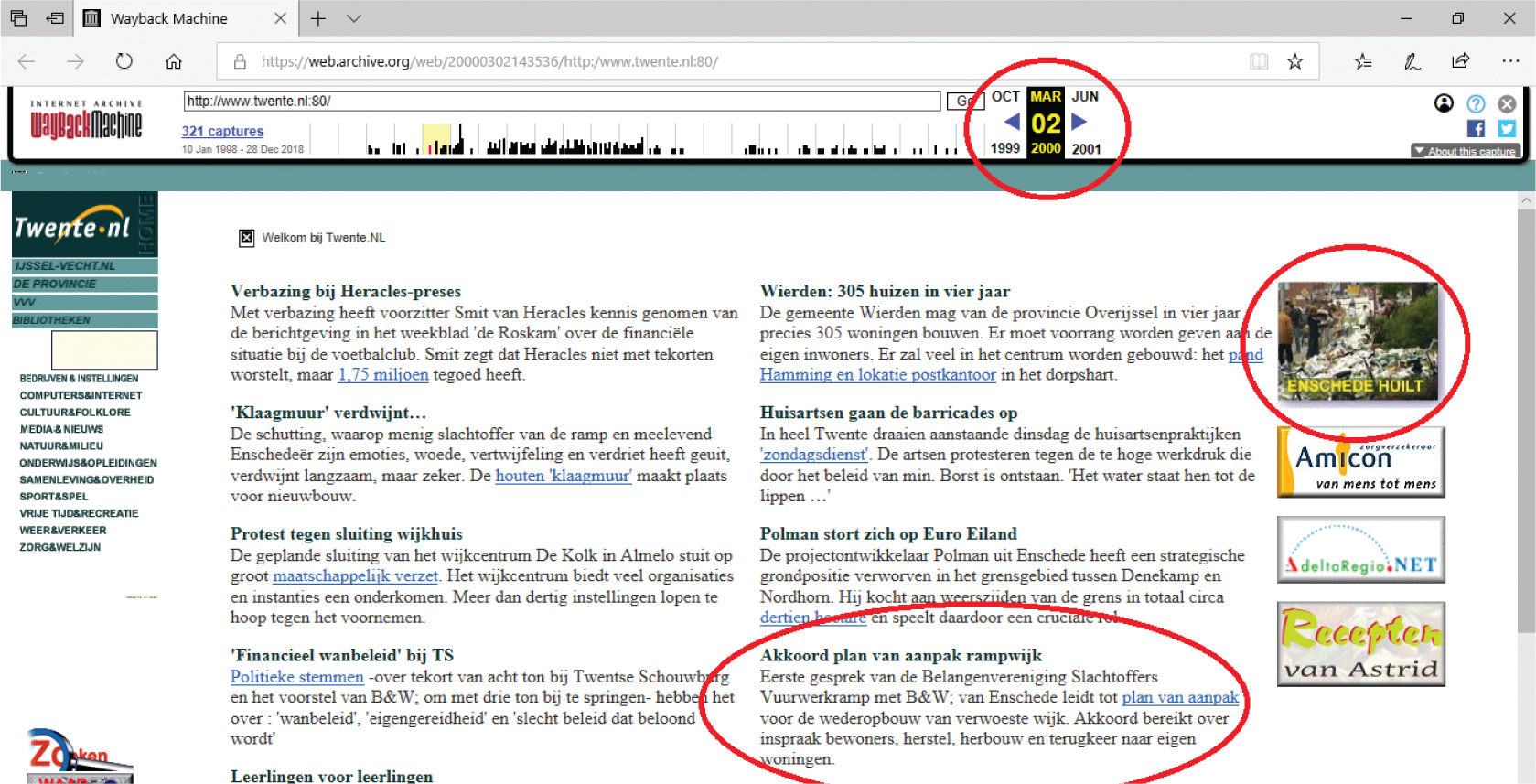Open Wayback help icon
The width and height of the screenshot is (1536, 784).
(x=1476, y=103)
